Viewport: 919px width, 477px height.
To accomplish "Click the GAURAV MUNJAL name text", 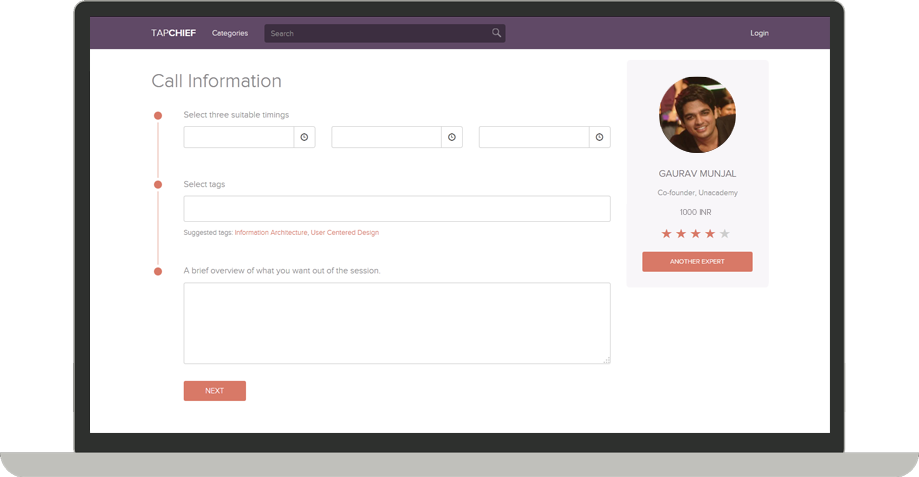I will coord(697,173).
